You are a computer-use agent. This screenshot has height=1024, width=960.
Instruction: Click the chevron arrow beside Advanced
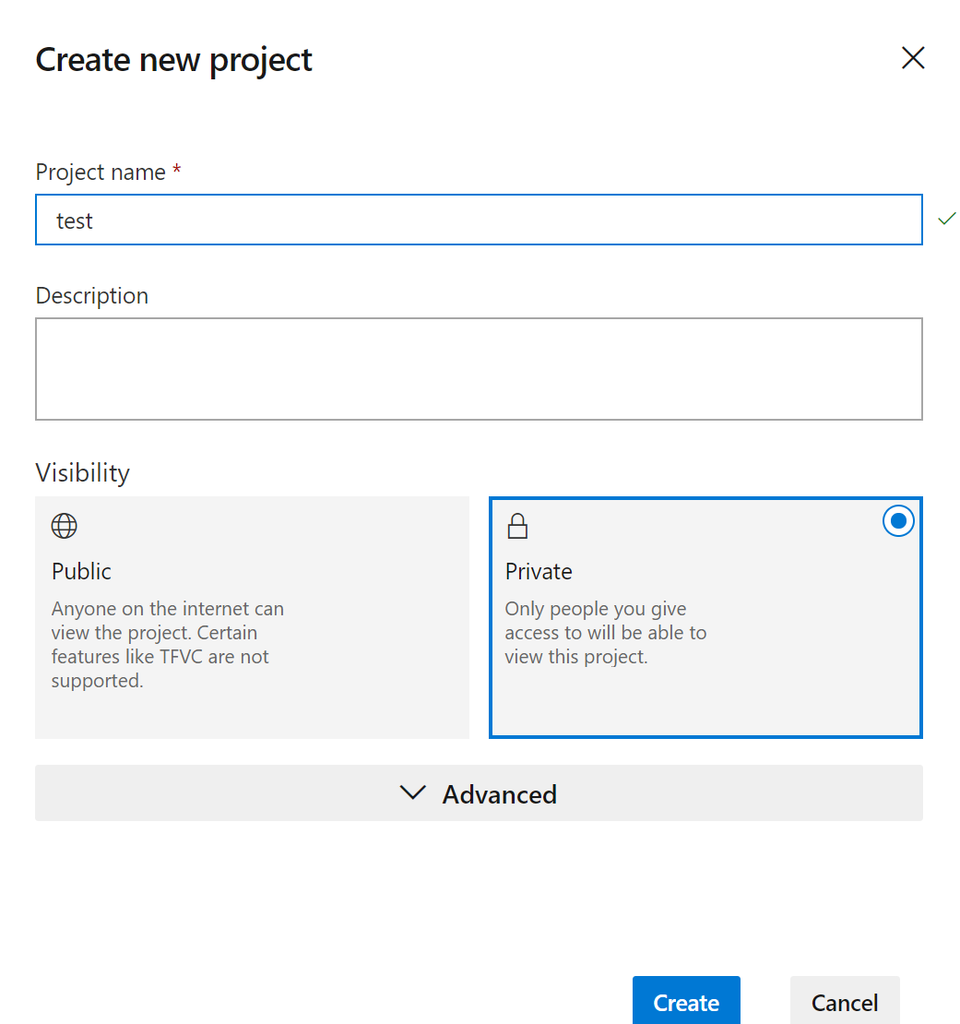(x=412, y=793)
